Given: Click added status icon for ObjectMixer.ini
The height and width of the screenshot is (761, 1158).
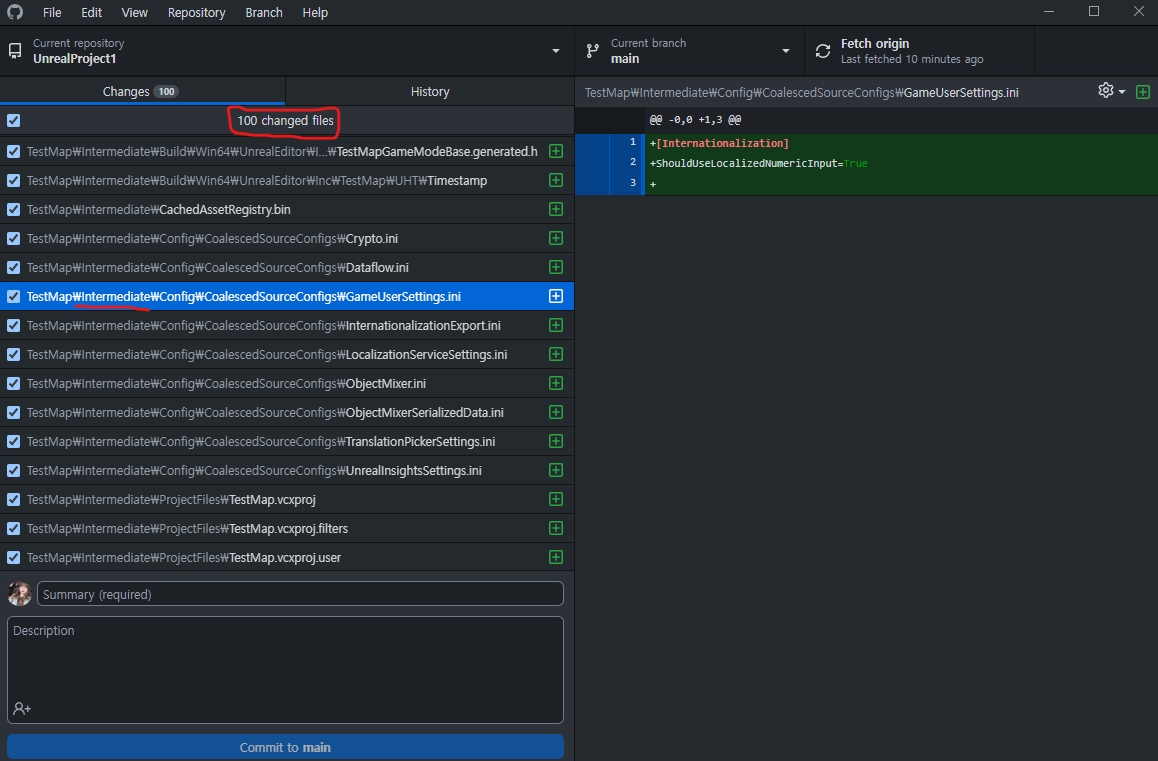Looking at the screenshot, I should 556,383.
